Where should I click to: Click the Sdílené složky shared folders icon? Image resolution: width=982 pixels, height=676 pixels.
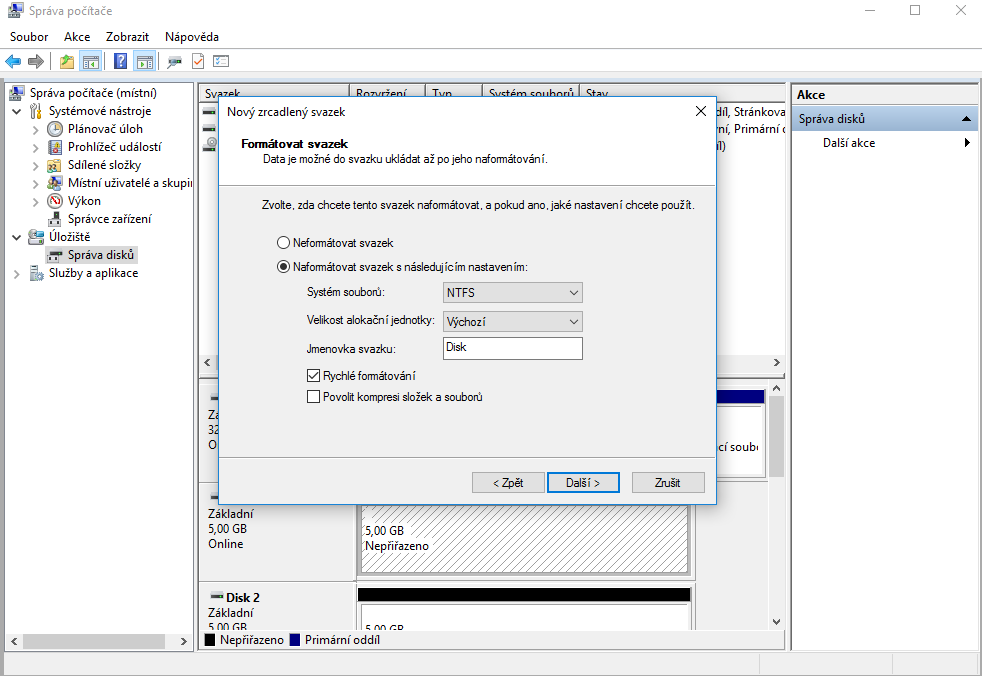55,165
